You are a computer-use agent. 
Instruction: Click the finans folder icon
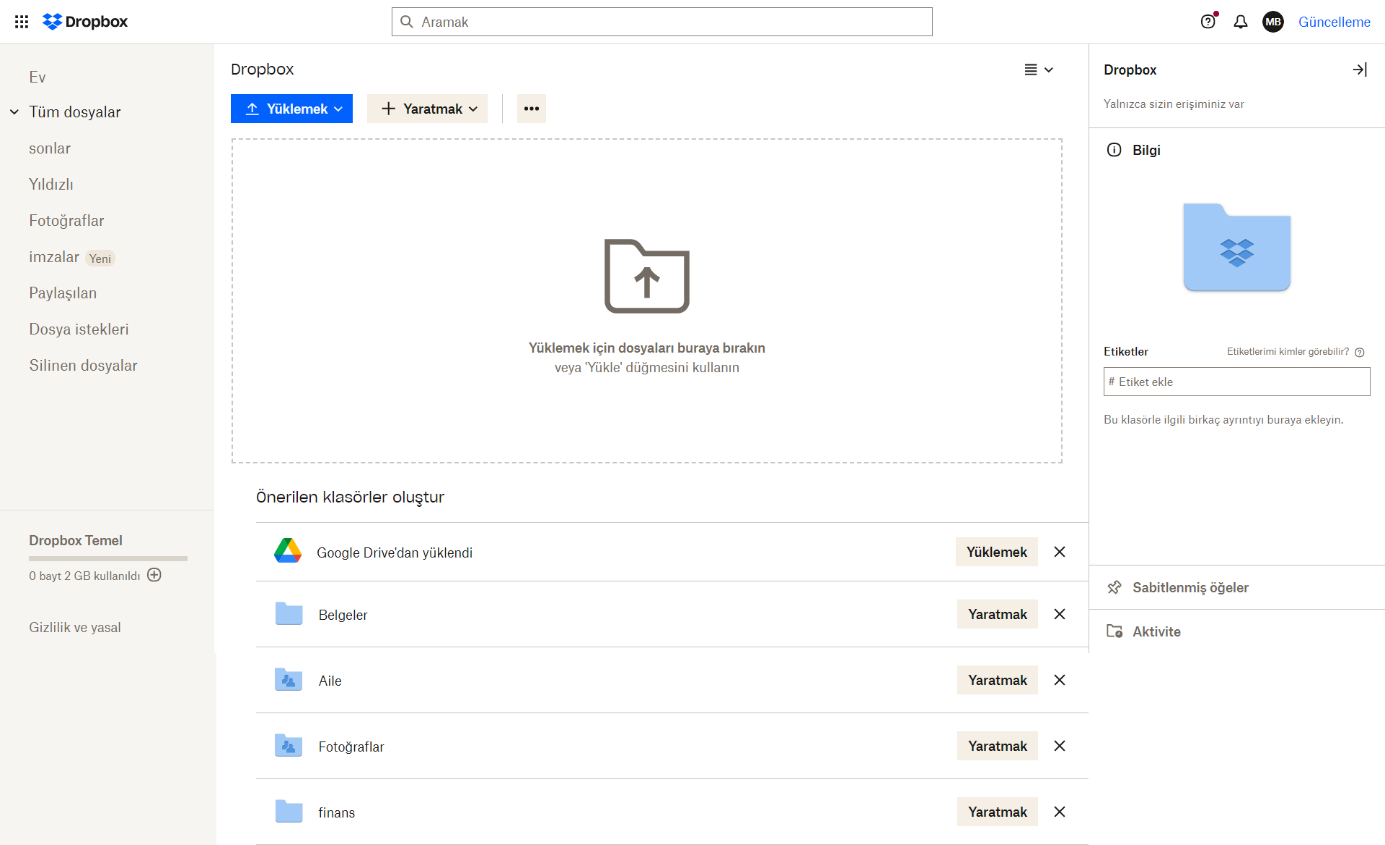(x=289, y=812)
